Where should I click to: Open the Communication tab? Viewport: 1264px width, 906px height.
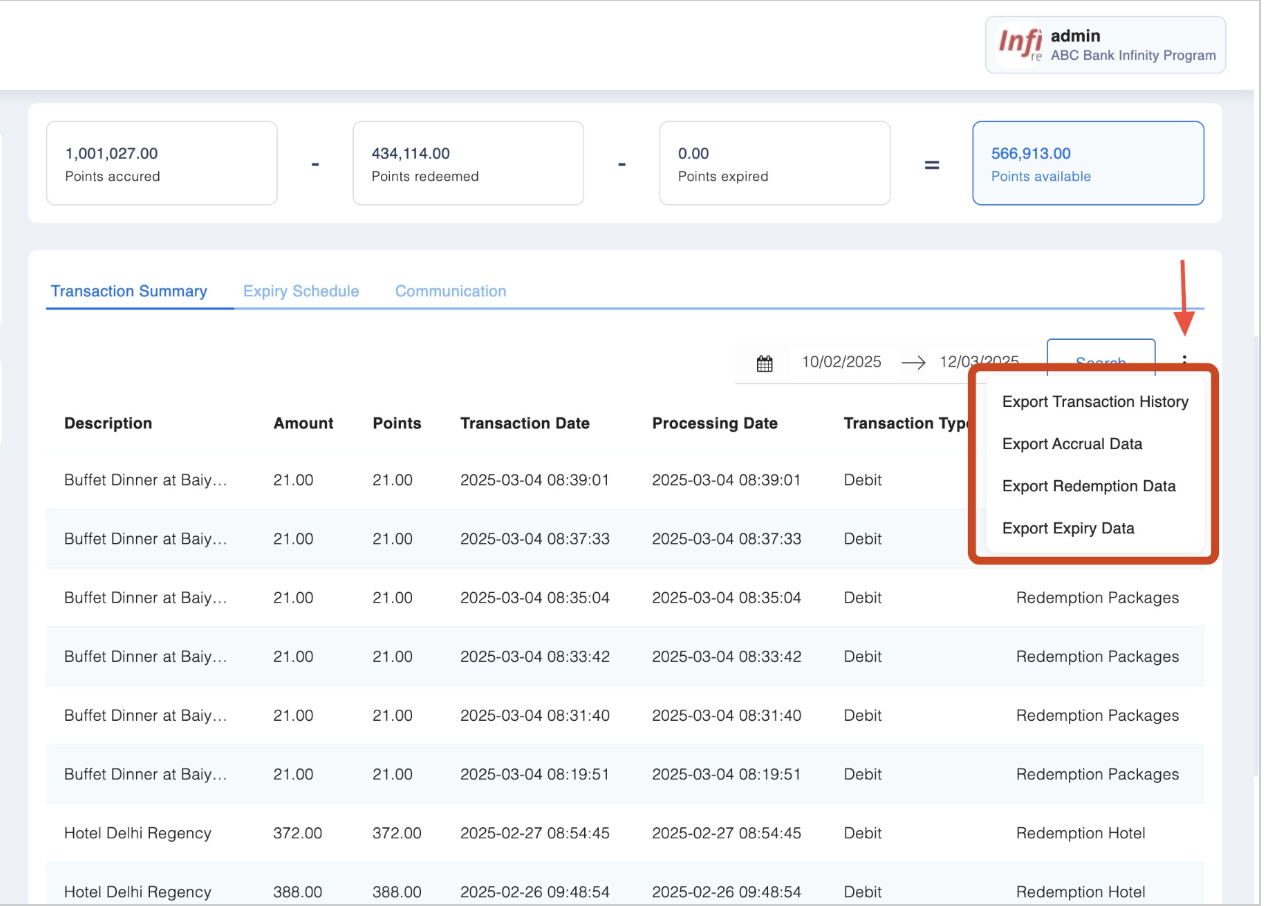click(x=450, y=291)
